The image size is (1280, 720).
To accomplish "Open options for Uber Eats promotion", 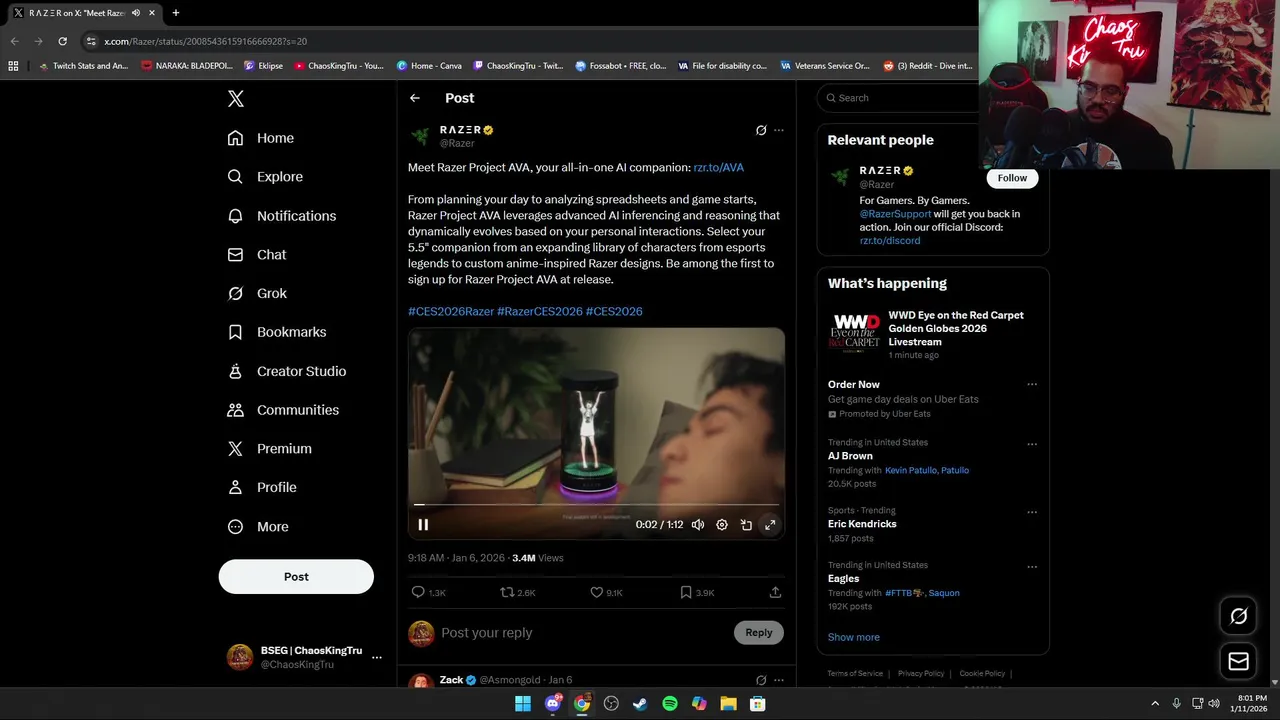I will [1032, 385].
